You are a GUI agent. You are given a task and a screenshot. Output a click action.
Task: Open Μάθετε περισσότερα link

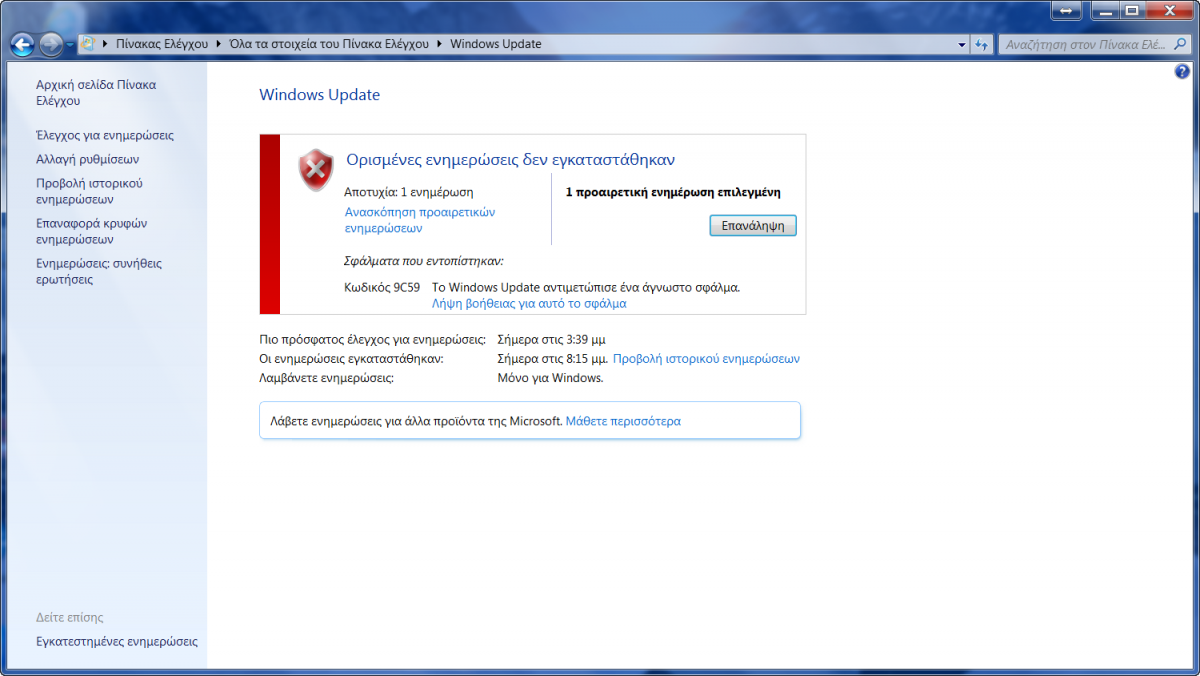(623, 421)
